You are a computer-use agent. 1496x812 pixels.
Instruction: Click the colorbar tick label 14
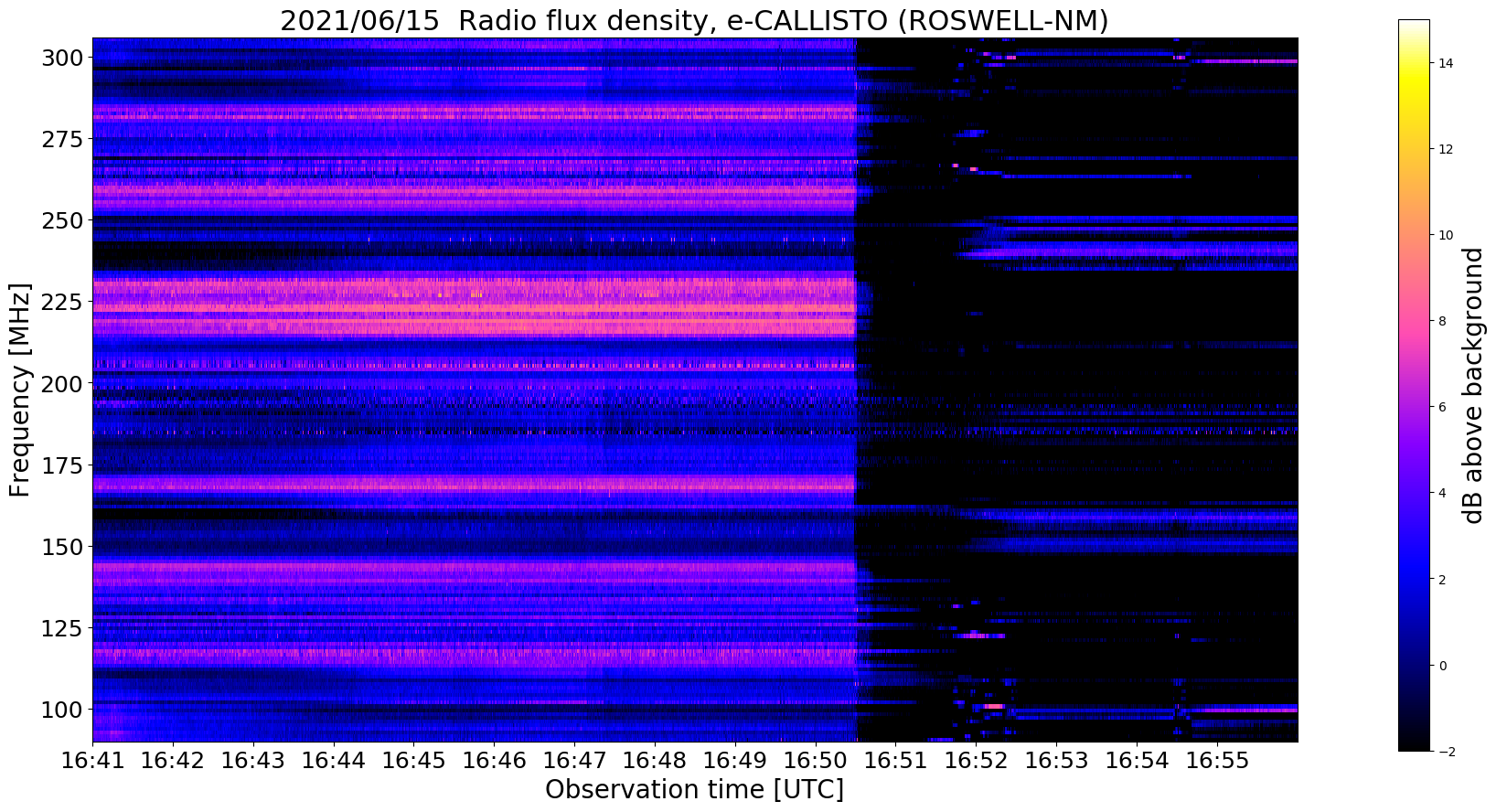1446,63
